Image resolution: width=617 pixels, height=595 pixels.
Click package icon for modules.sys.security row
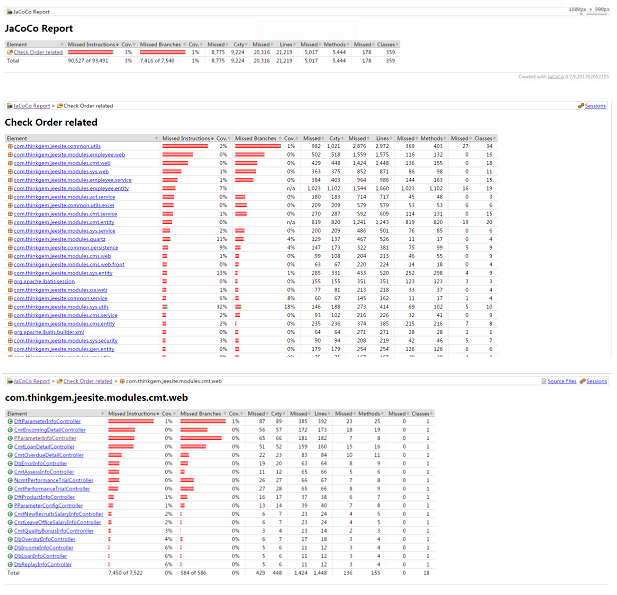[11, 341]
